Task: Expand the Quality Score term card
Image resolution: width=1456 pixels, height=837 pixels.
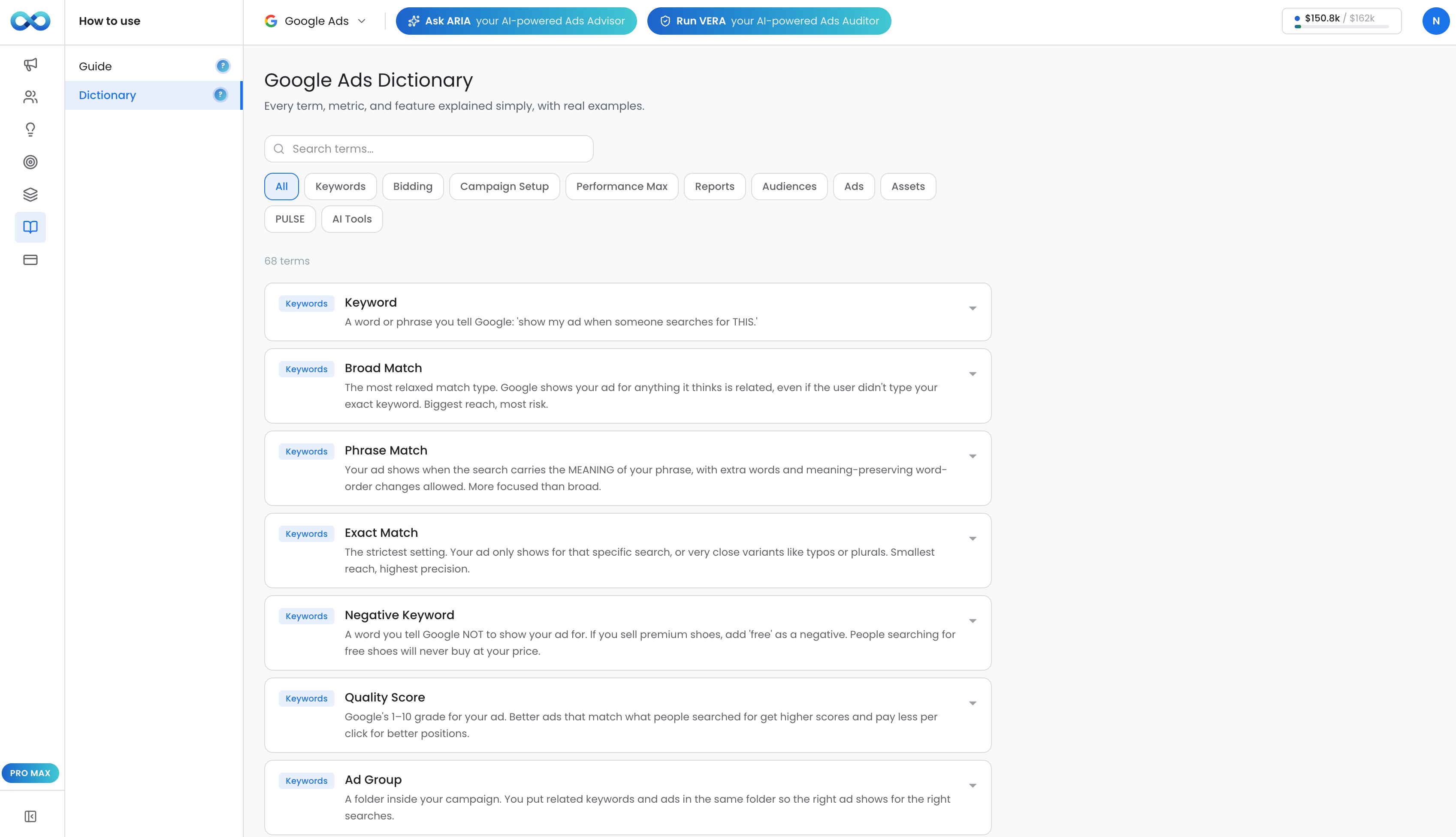Action: (973, 704)
